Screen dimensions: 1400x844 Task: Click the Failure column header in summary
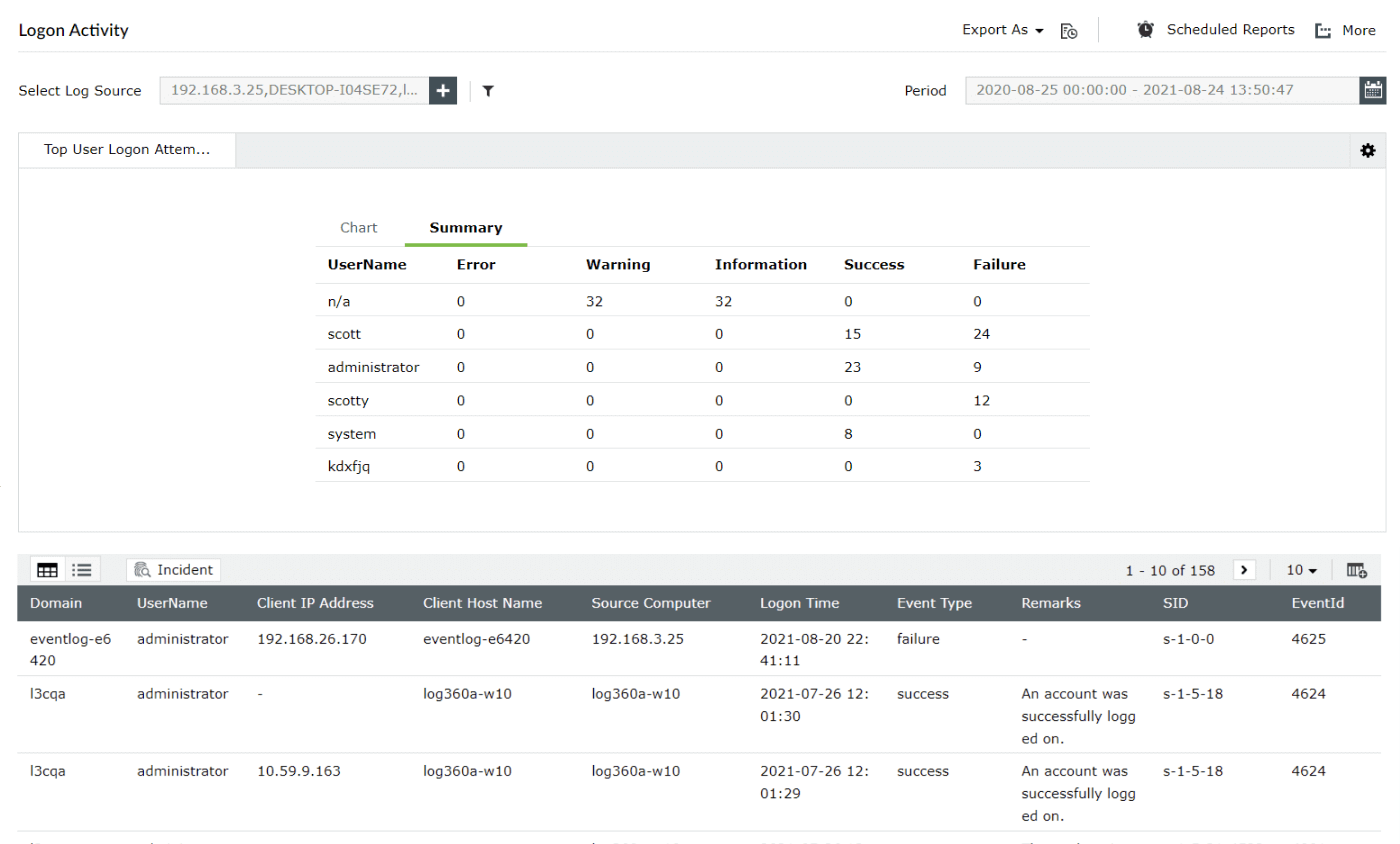click(x=999, y=265)
